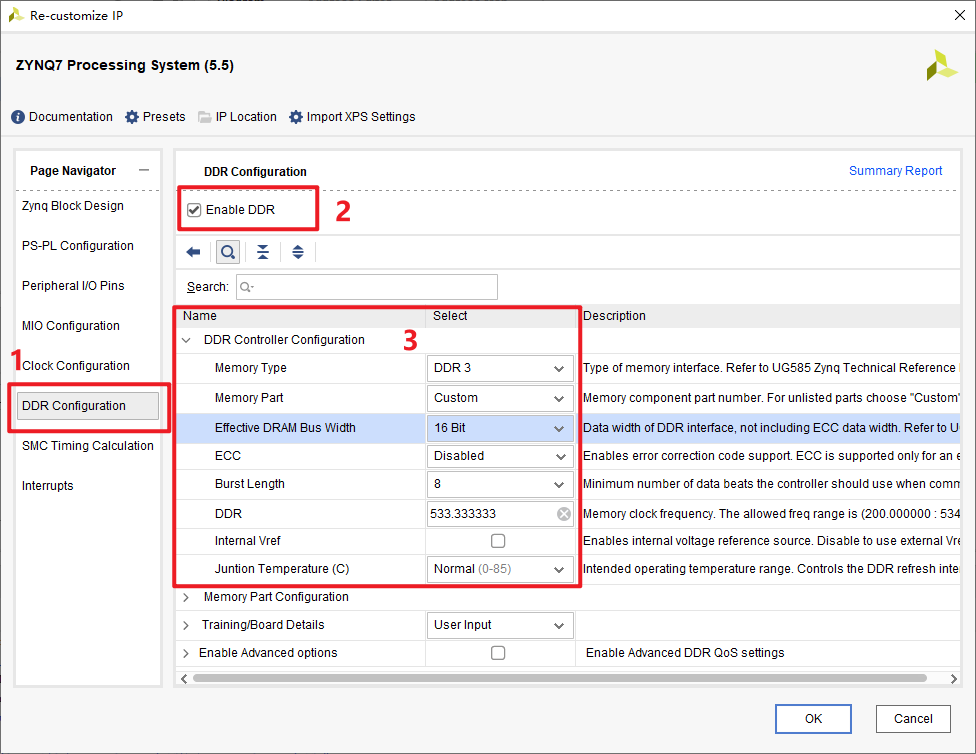
Task: Collapse the DDR Controller Configuration section
Action: click(186, 340)
